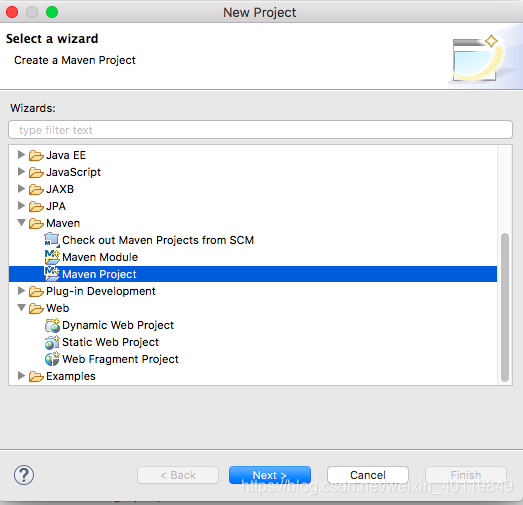Collapse the Maven category
Screen dimensions: 523x505
click(x=21, y=223)
